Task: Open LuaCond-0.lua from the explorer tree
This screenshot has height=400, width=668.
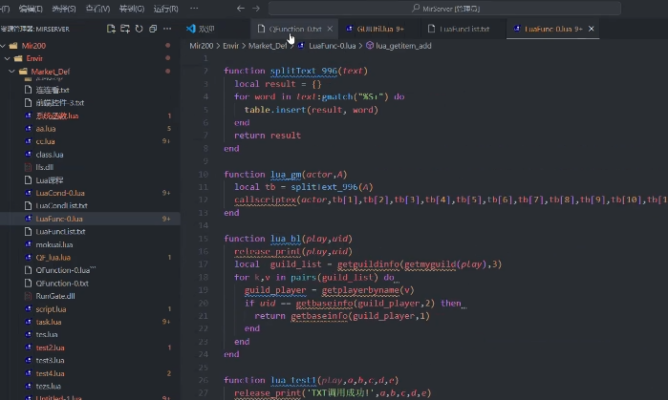Action: pyautogui.click(x=60, y=193)
